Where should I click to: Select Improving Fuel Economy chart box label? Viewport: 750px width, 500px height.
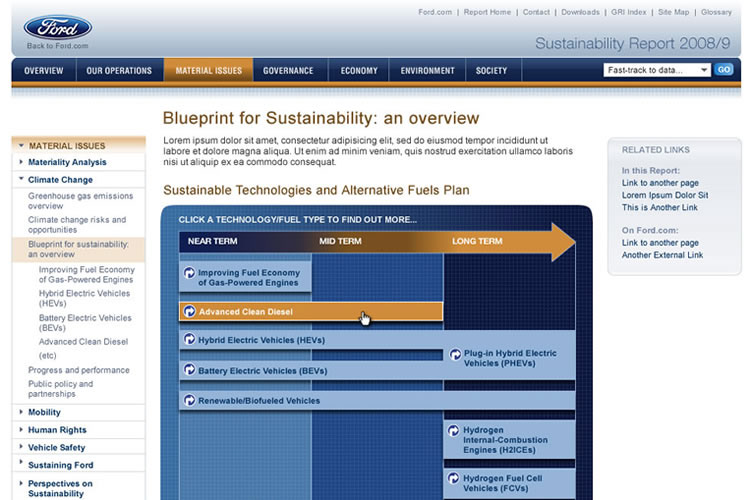[x=249, y=278]
